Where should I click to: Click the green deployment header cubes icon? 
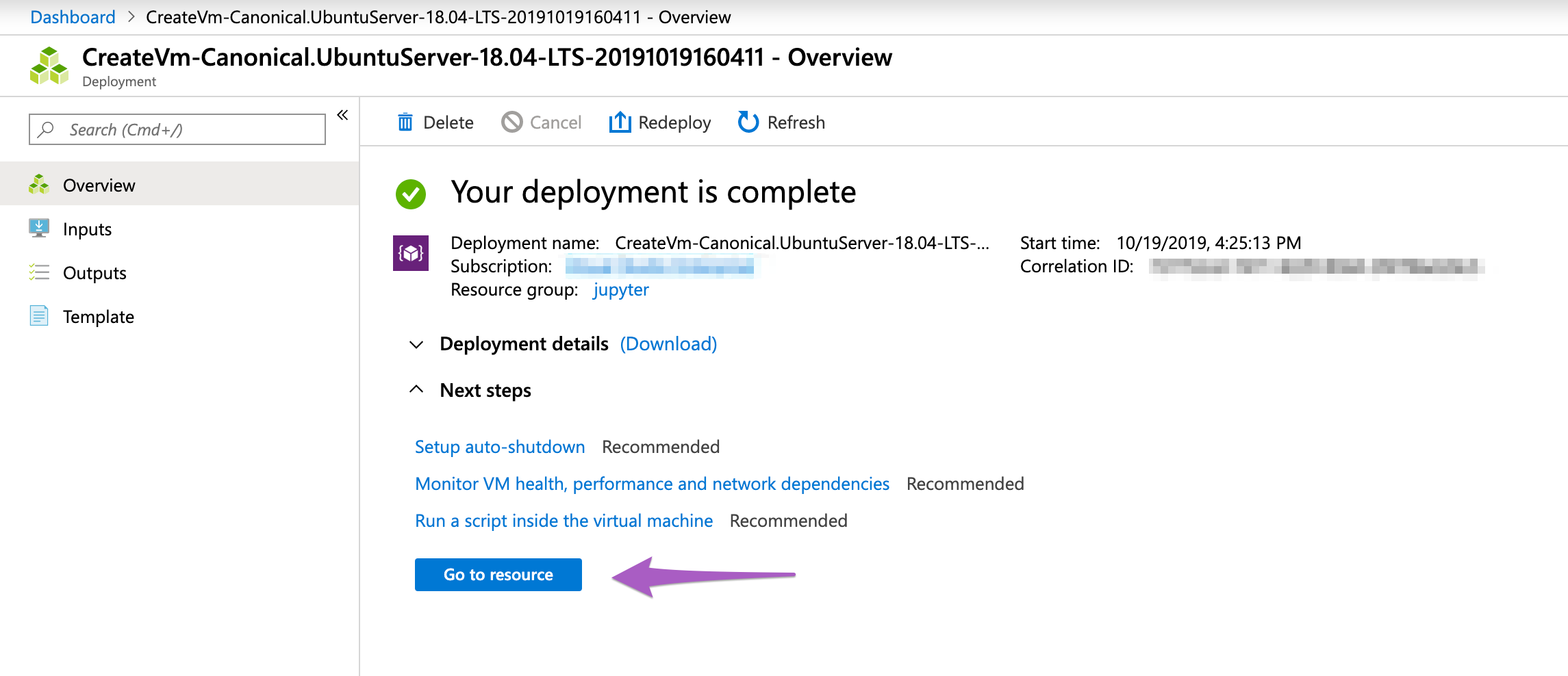tap(49, 66)
